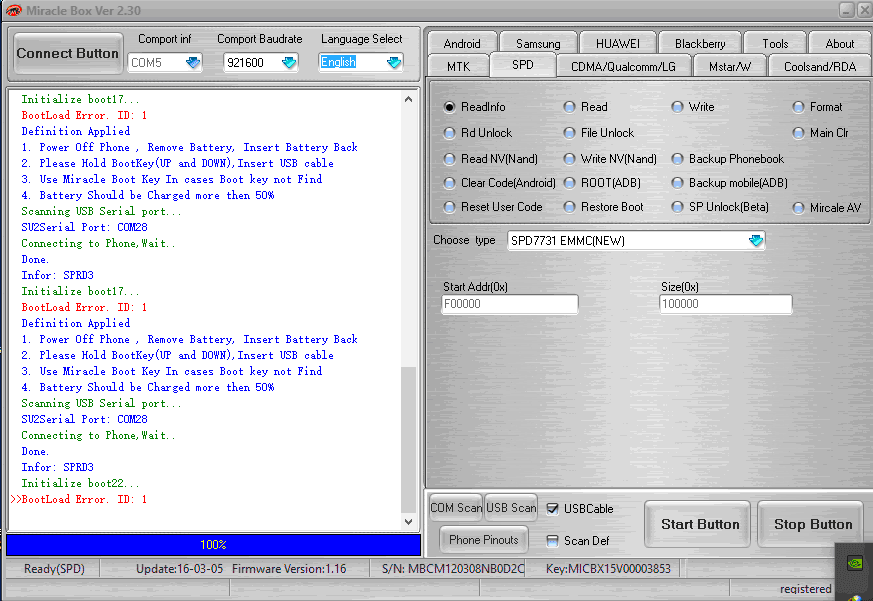Screen dimensions: 873x601
Task: Open the CDMA/Qualcomm/LG tab
Action: point(624,66)
